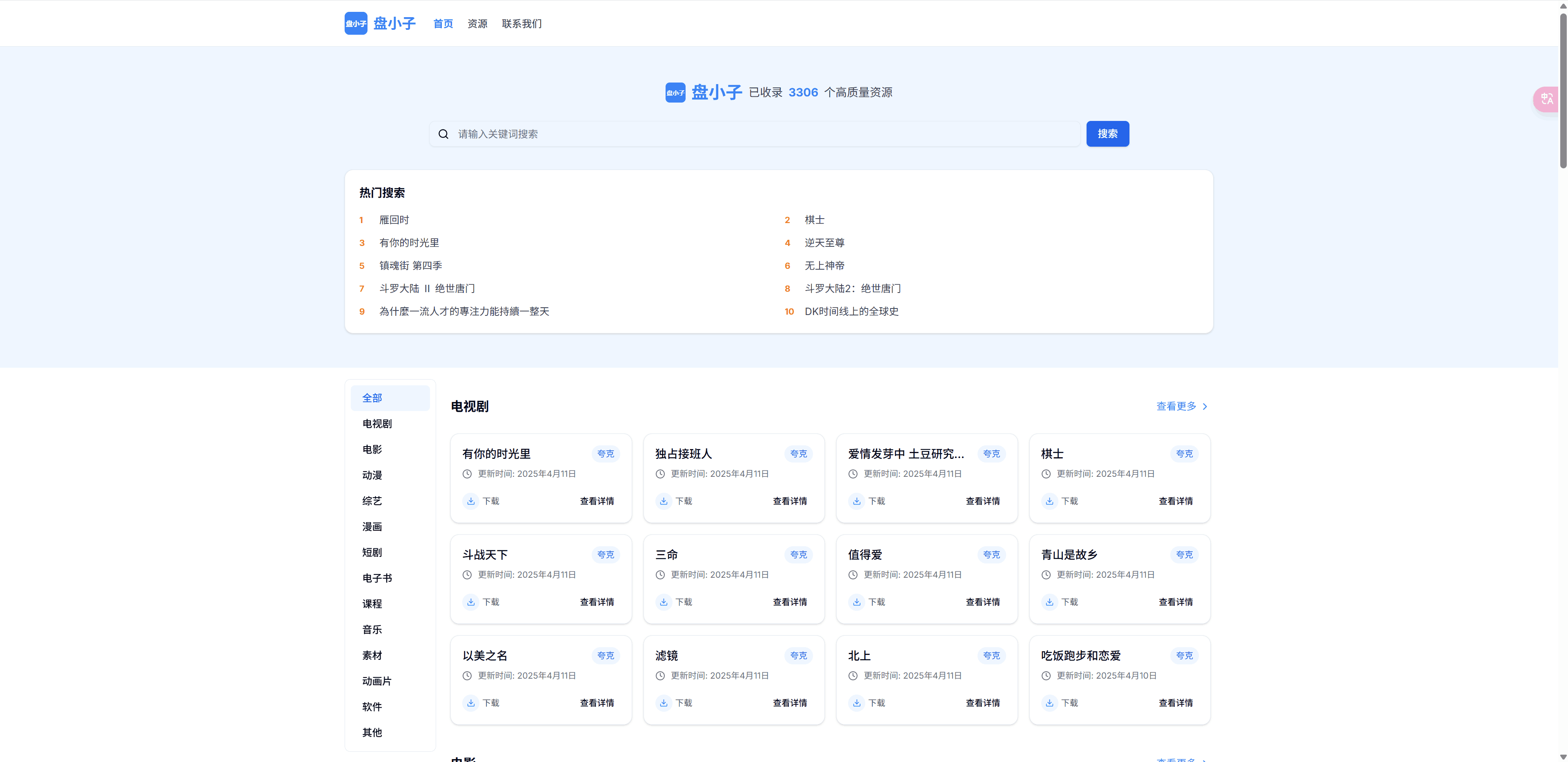Click download icon on 有你的时光里 card

470,501
